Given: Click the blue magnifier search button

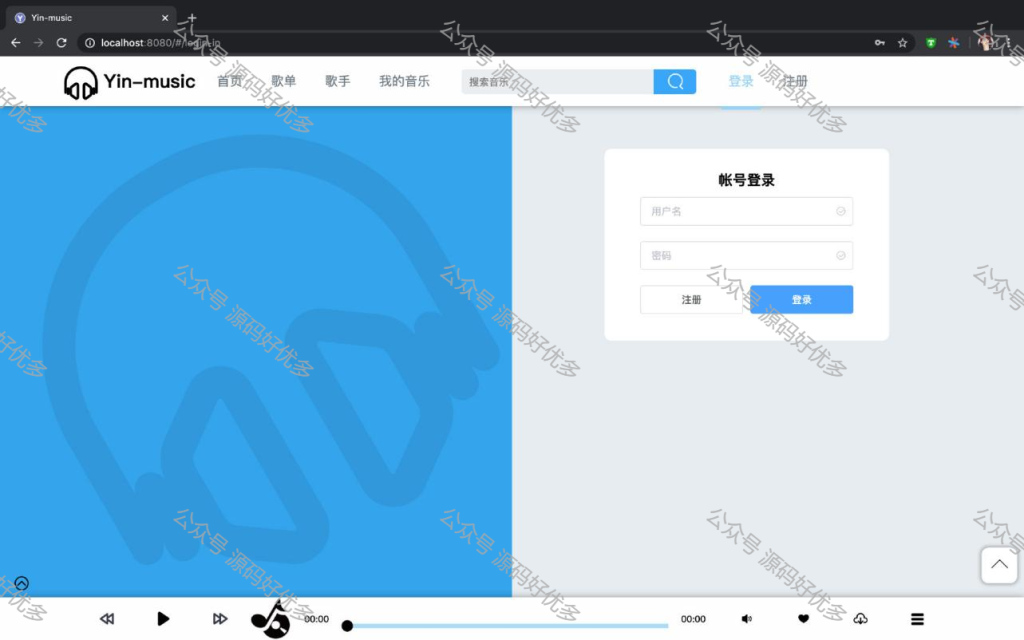Looking at the screenshot, I should (675, 82).
